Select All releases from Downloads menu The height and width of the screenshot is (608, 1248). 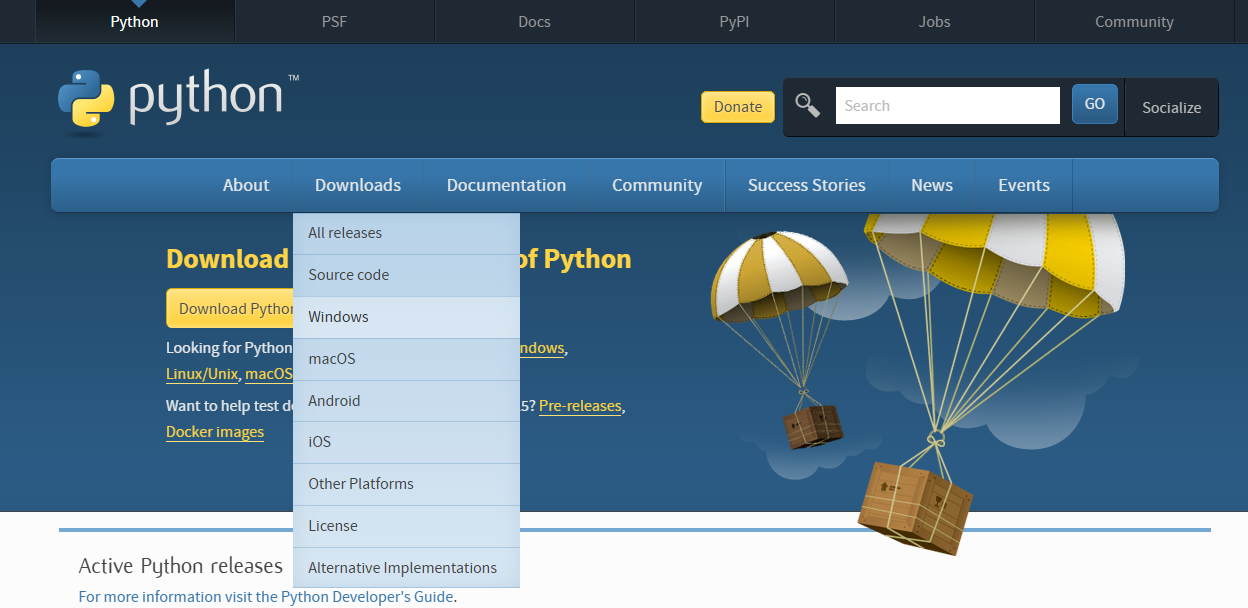(x=406, y=233)
